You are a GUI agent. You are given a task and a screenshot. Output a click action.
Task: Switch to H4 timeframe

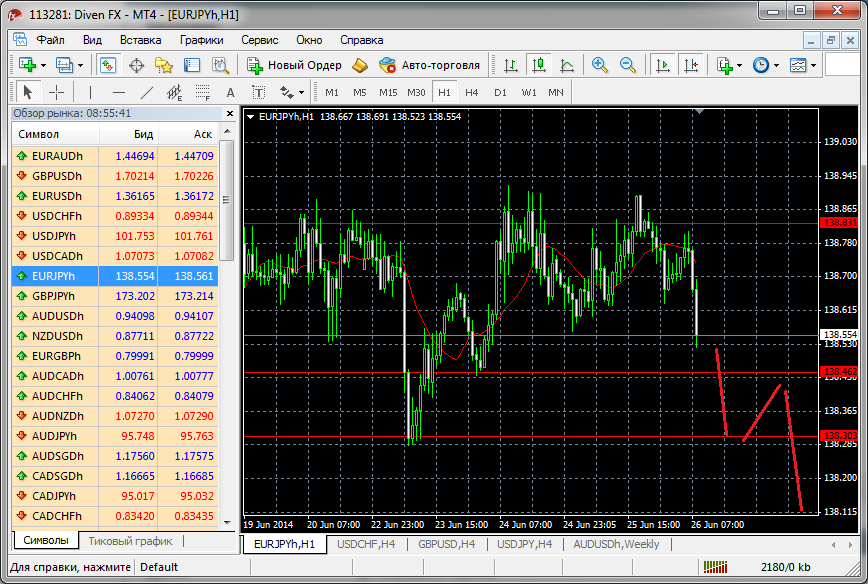point(472,92)
